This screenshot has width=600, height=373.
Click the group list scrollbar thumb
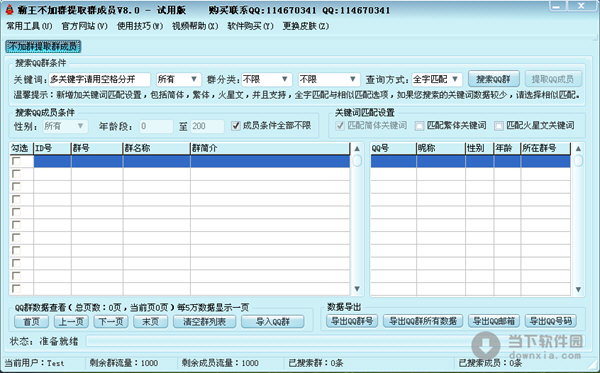(357, 161)
